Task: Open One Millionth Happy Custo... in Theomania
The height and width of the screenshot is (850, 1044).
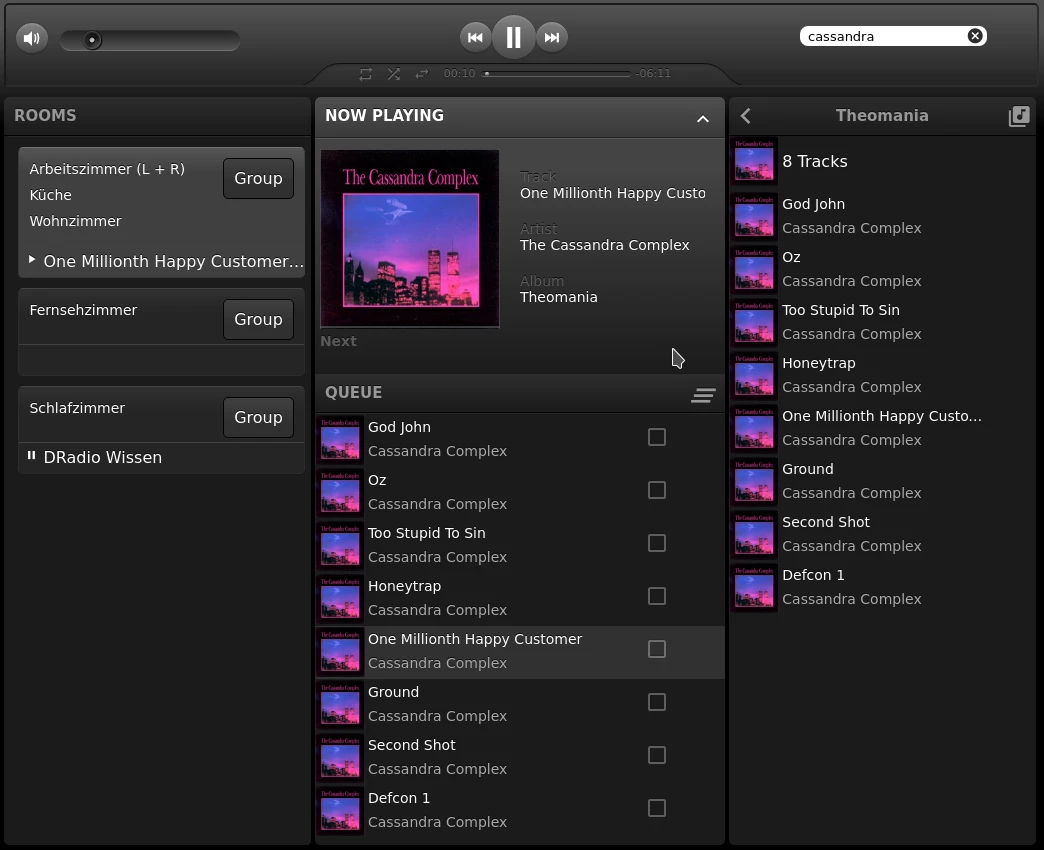Action: coord(882,429)
